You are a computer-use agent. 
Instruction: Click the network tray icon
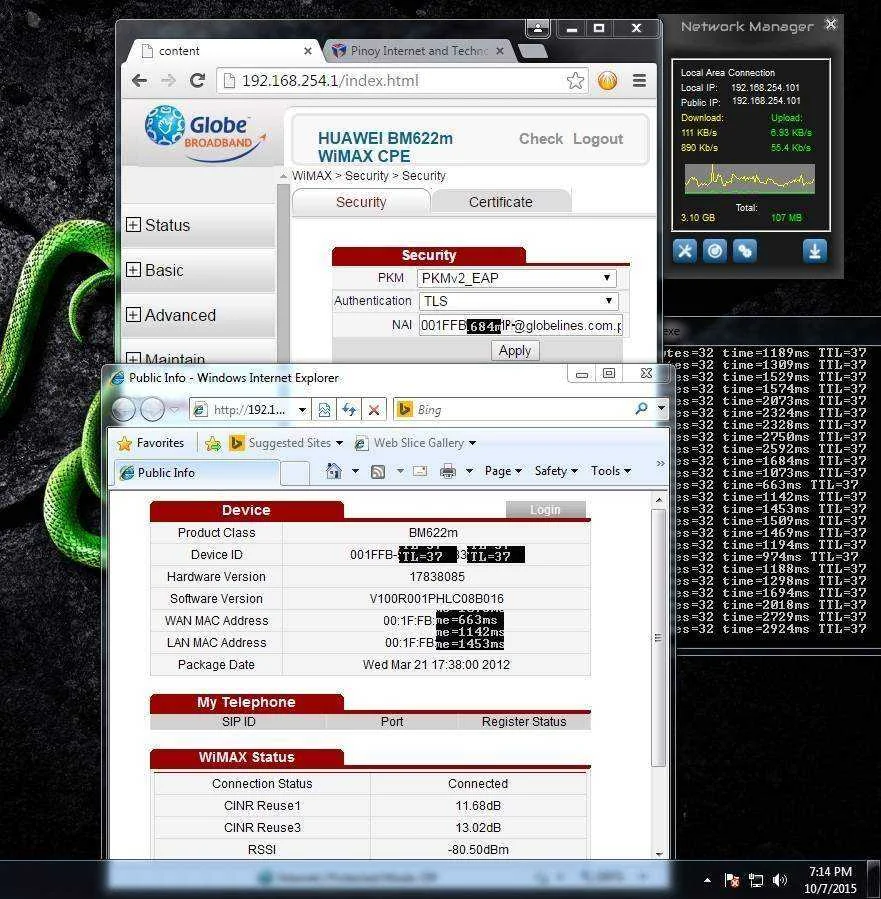[x=755, y=880]
